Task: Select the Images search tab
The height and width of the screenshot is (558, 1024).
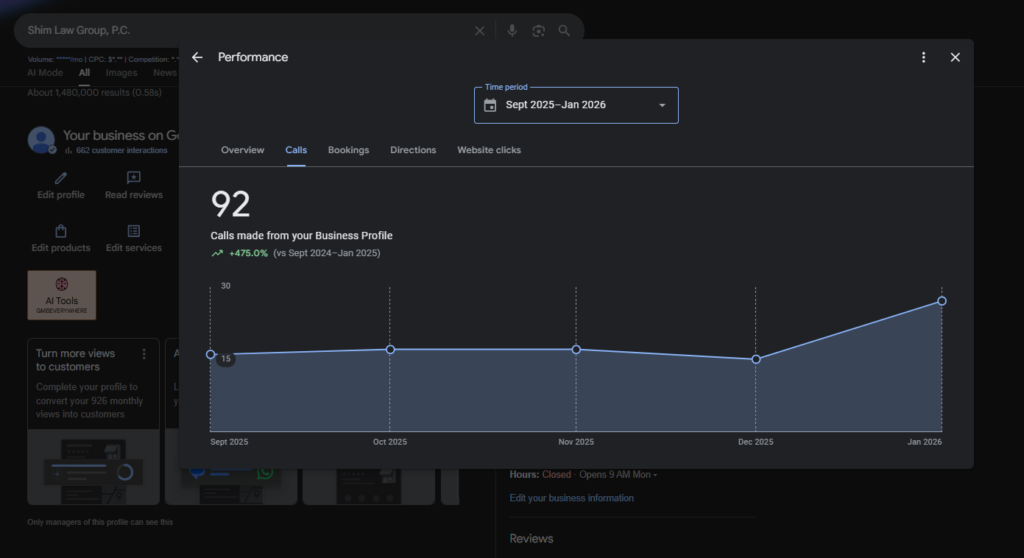Action: click(121, 73)
